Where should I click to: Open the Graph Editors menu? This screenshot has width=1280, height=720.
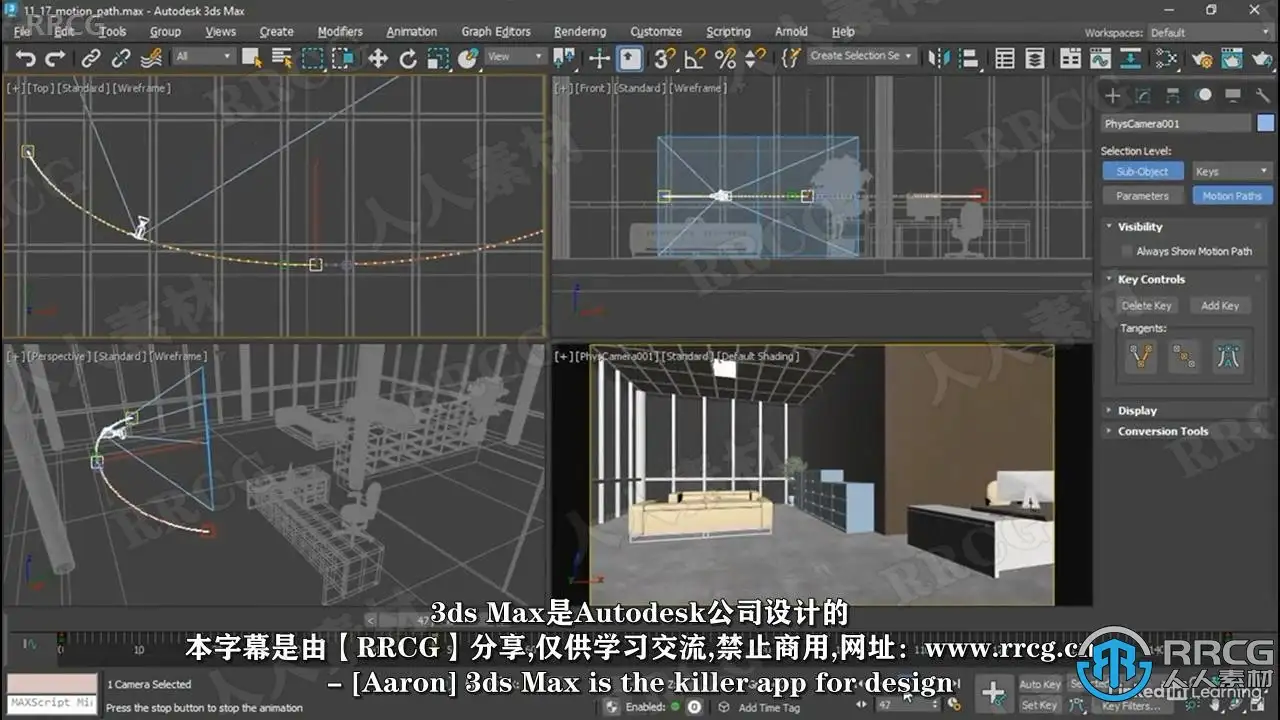point(496,32)
